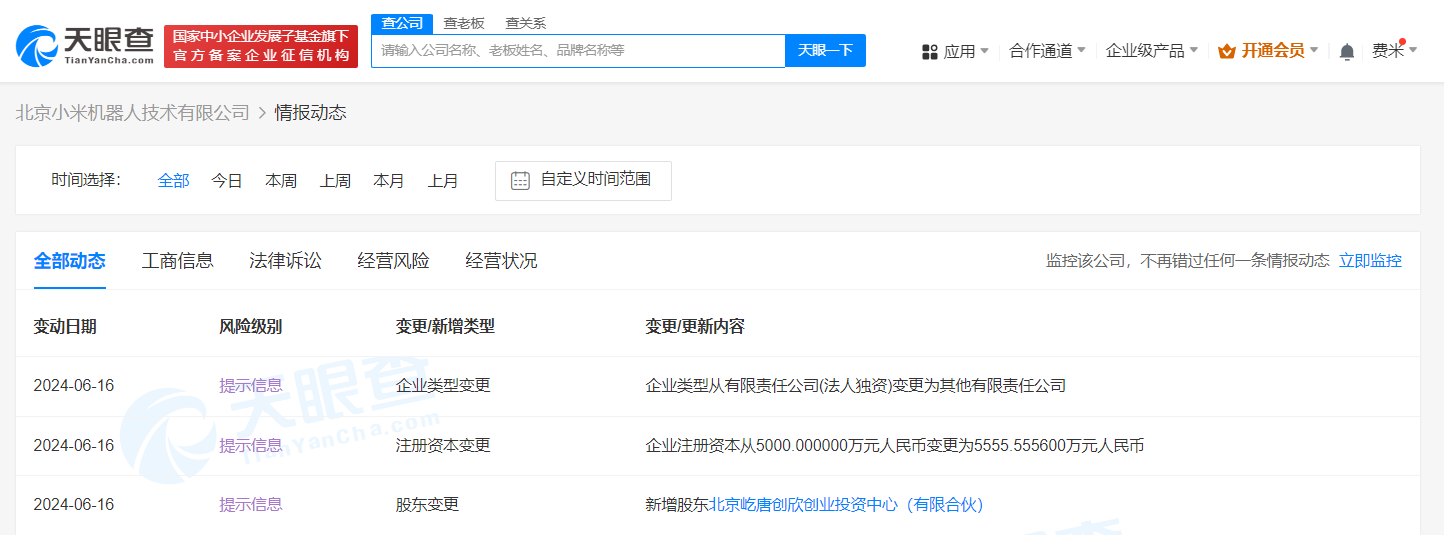Click 提示信息 in the 股东变更 row
The width and height of the screenshot is (1444, 535).
tap(251, 505)
